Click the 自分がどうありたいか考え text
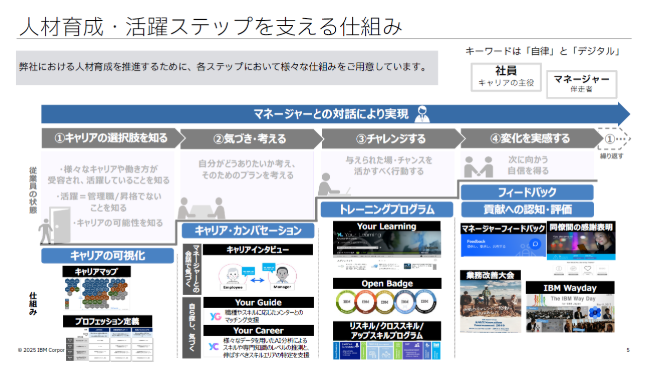 pos(247,164)
